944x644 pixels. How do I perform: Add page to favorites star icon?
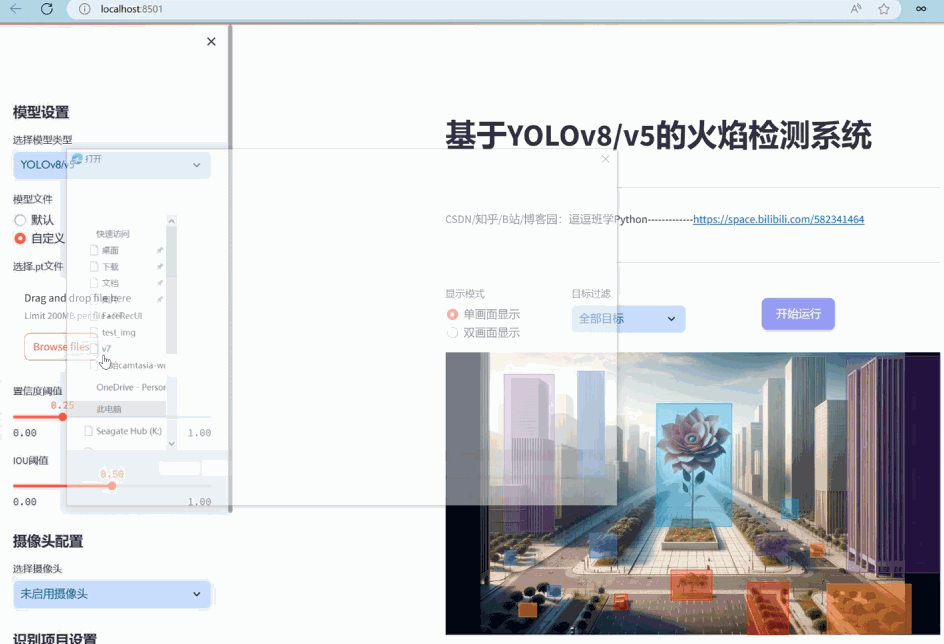click(x=883, y=8)
